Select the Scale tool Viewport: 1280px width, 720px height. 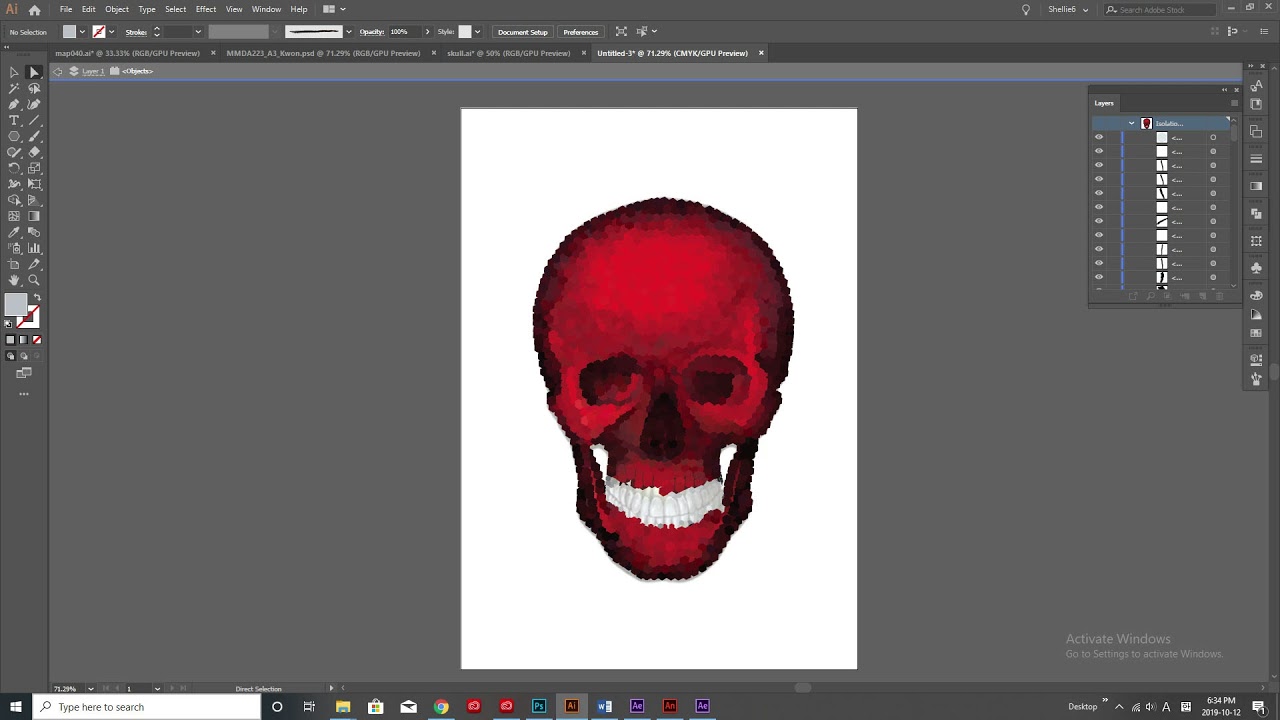(34, 168)
